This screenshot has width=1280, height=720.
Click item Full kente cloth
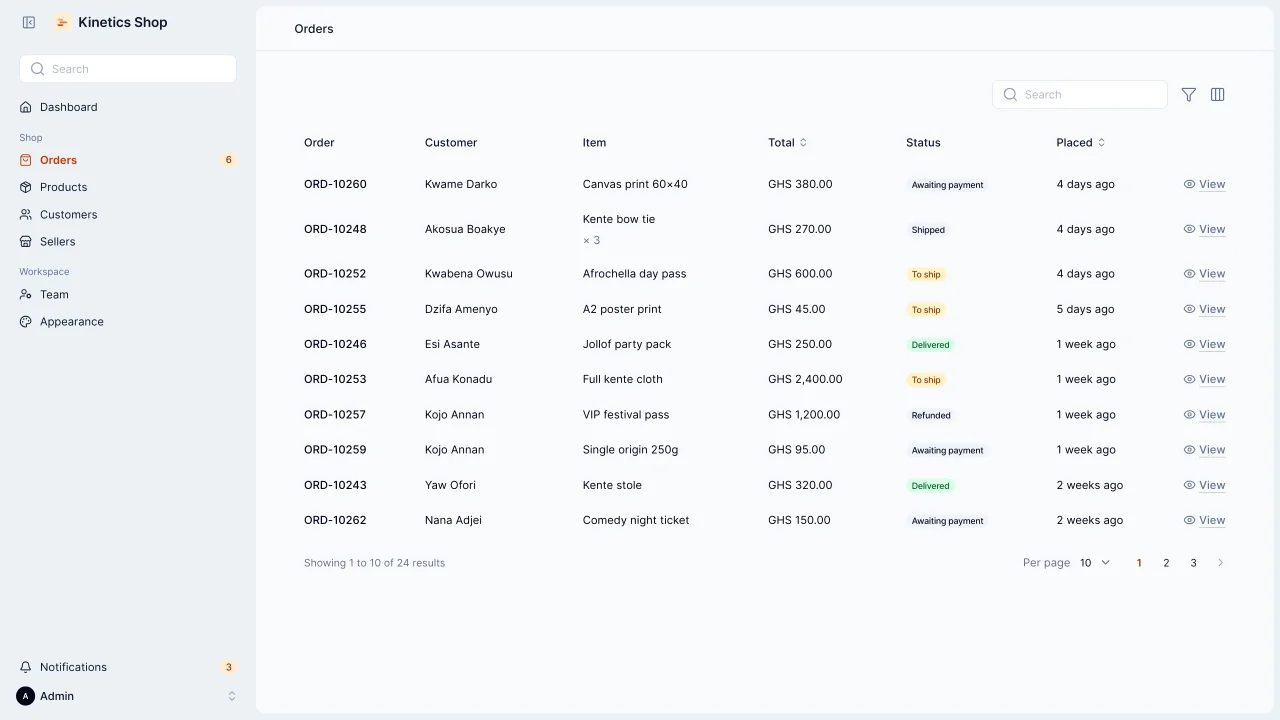(x=623, y=379)
